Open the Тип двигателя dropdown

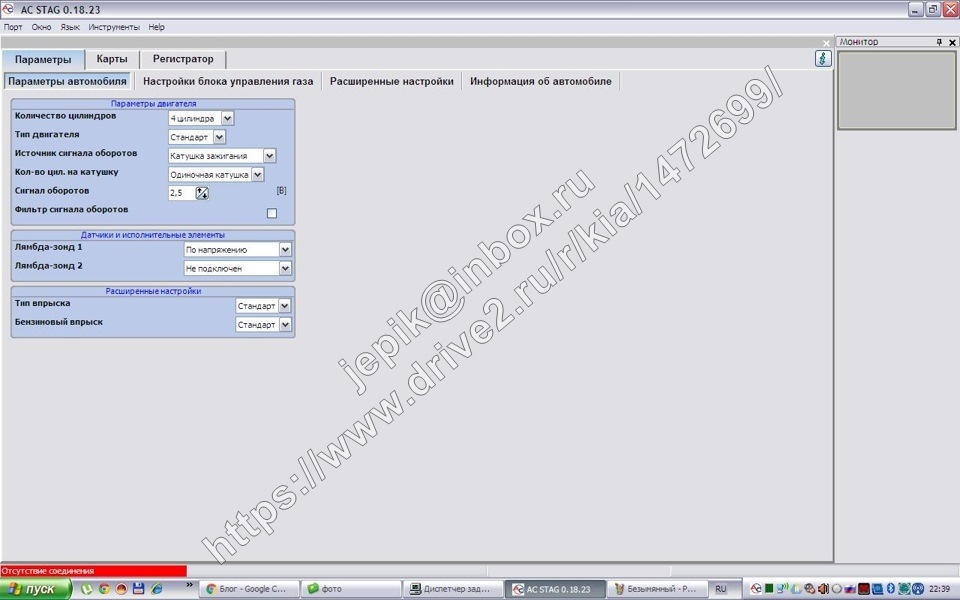click(x=219, y=137)
